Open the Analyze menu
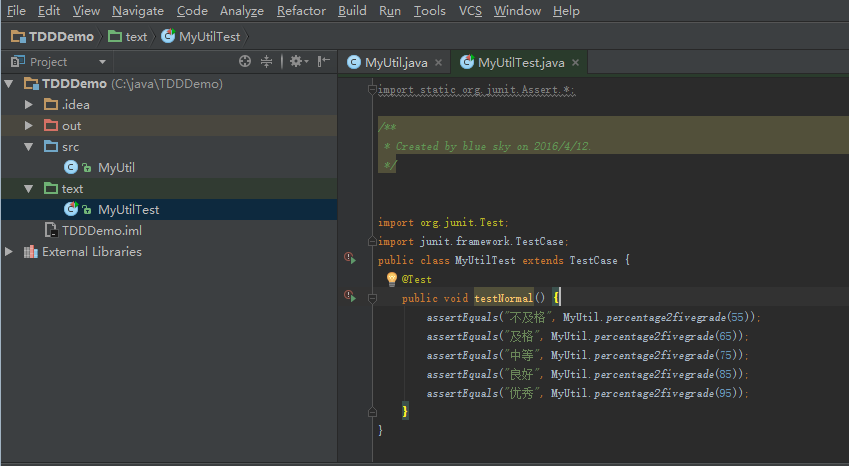 pos(241,11)
